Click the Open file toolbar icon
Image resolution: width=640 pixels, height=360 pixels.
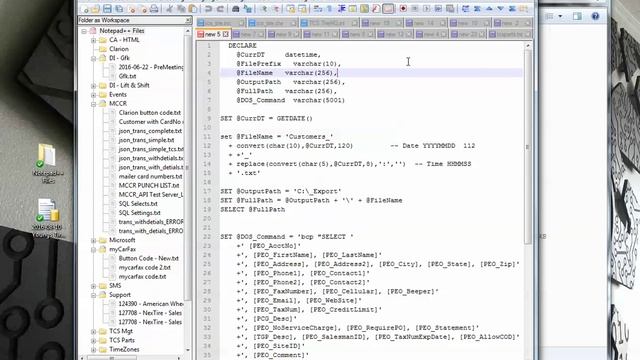[x=96, y=9]
